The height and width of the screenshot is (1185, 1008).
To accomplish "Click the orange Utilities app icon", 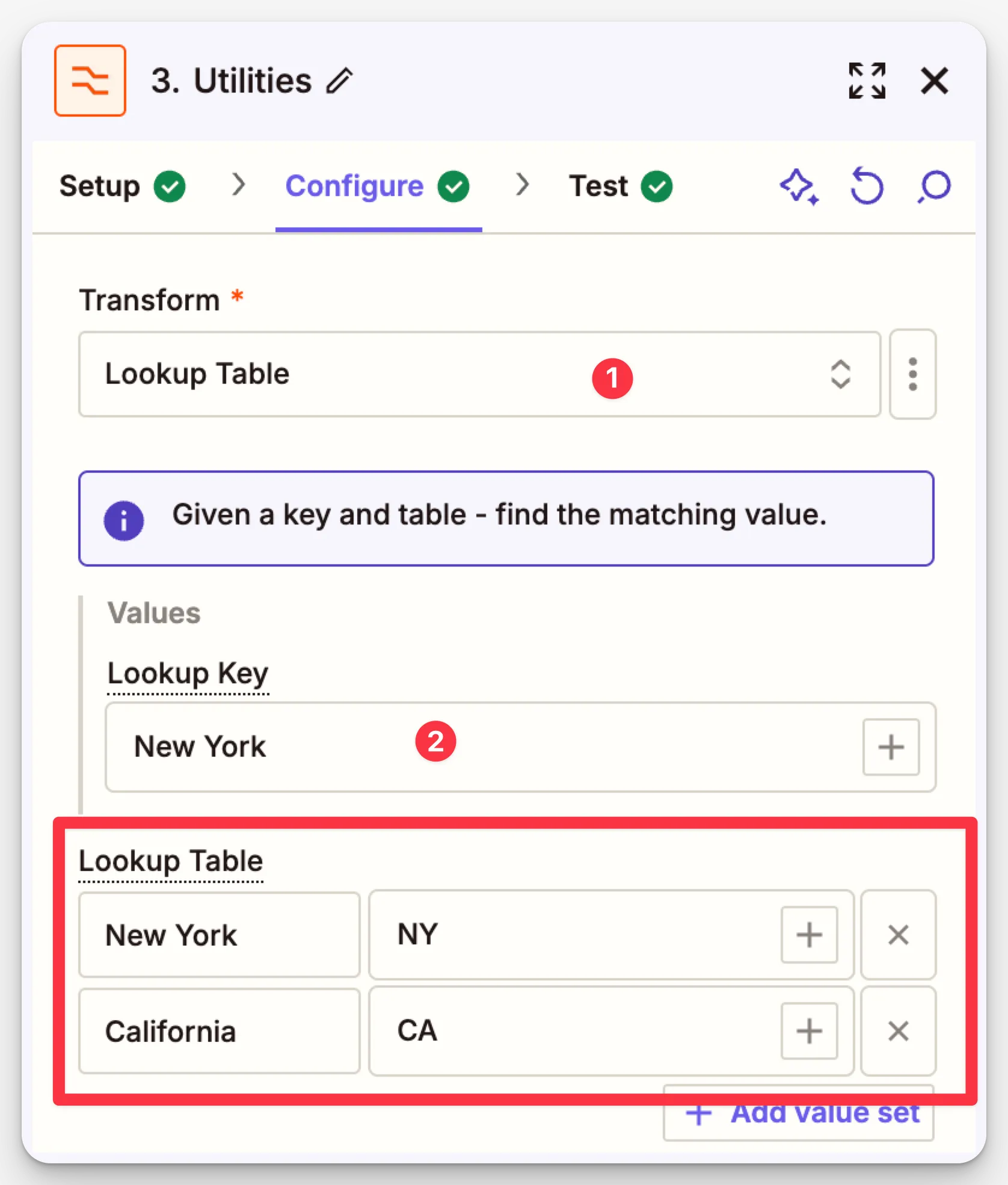I will tap(90, 81).
